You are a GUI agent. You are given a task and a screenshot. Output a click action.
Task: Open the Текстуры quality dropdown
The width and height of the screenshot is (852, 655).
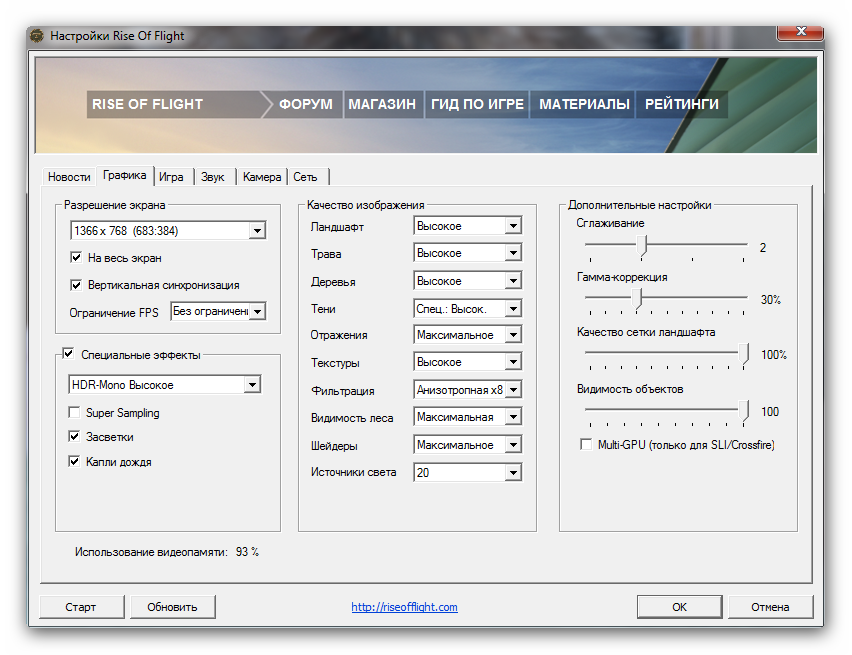pos(467,362)
